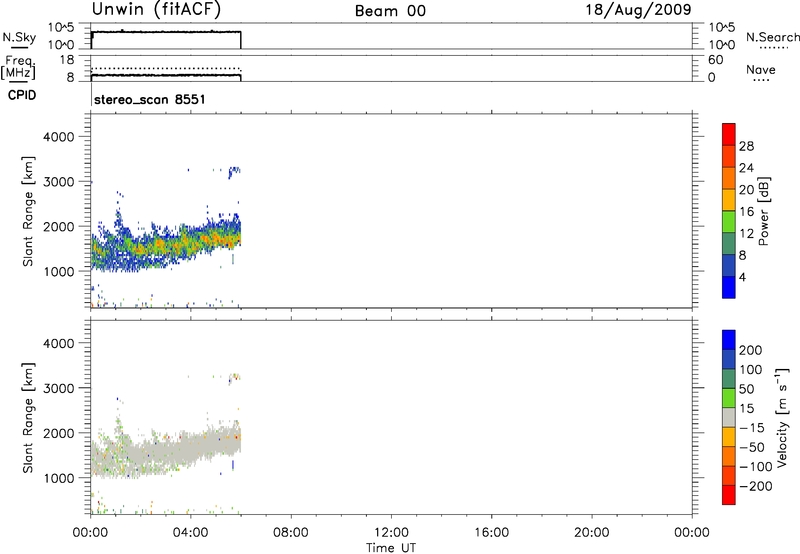
Task: Click the "16" power color bar value
Action: (746, 212)
